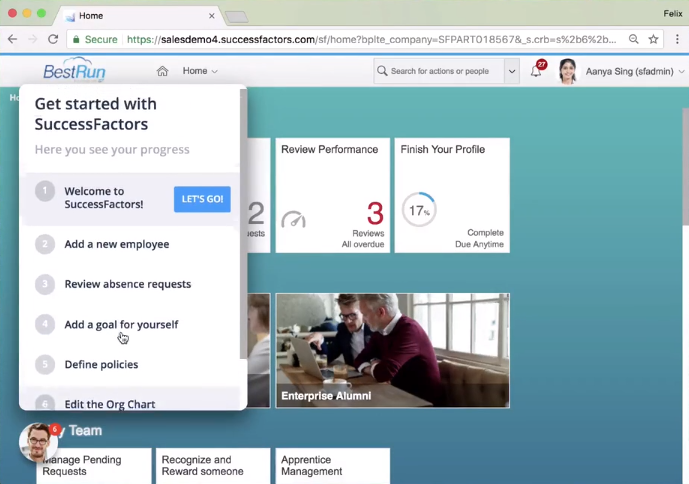Click the search magnifier icon
Screen dimensions: 689x484
[x=382, y=71]
